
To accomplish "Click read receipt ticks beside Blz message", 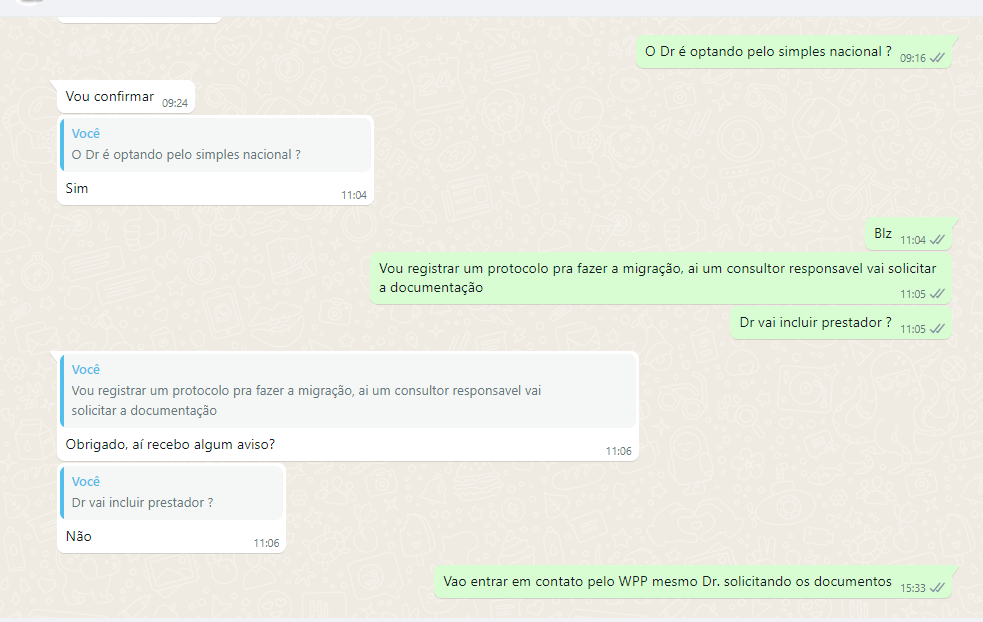I will click(x=937, y=240).
